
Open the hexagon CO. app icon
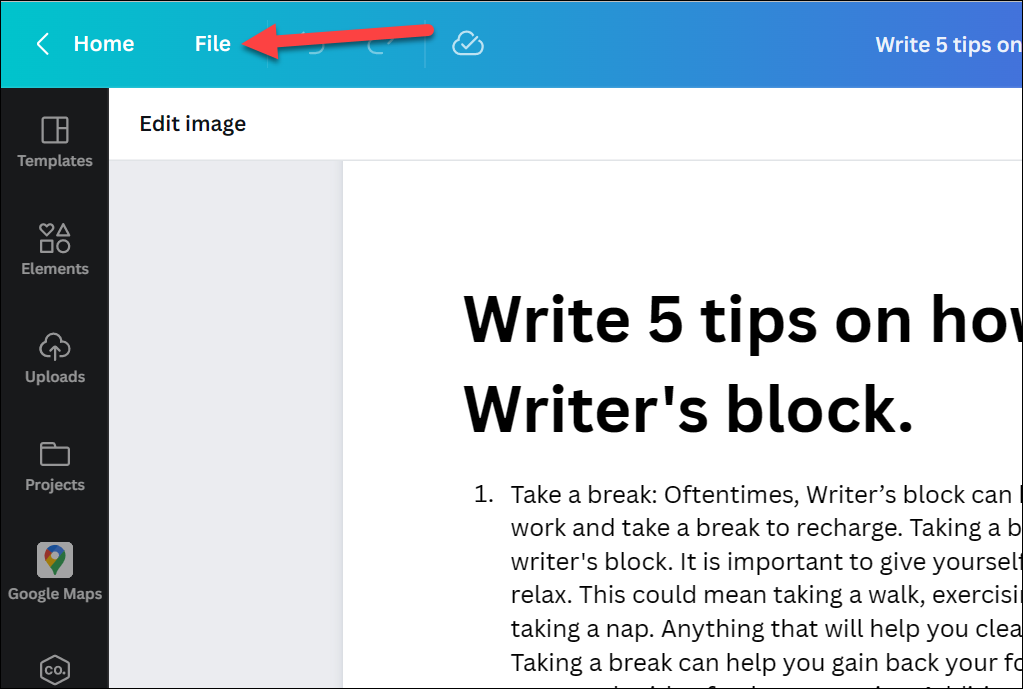click(x=55, y=669)
